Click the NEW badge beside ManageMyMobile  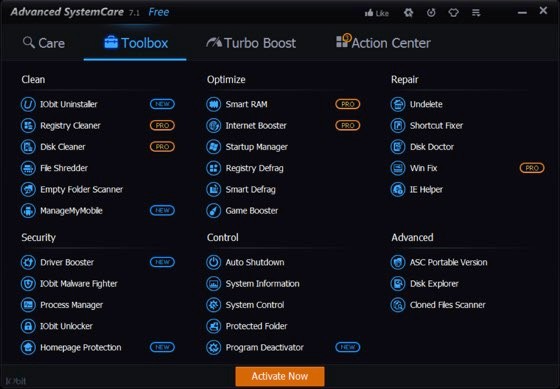click(x=162, y=211)
